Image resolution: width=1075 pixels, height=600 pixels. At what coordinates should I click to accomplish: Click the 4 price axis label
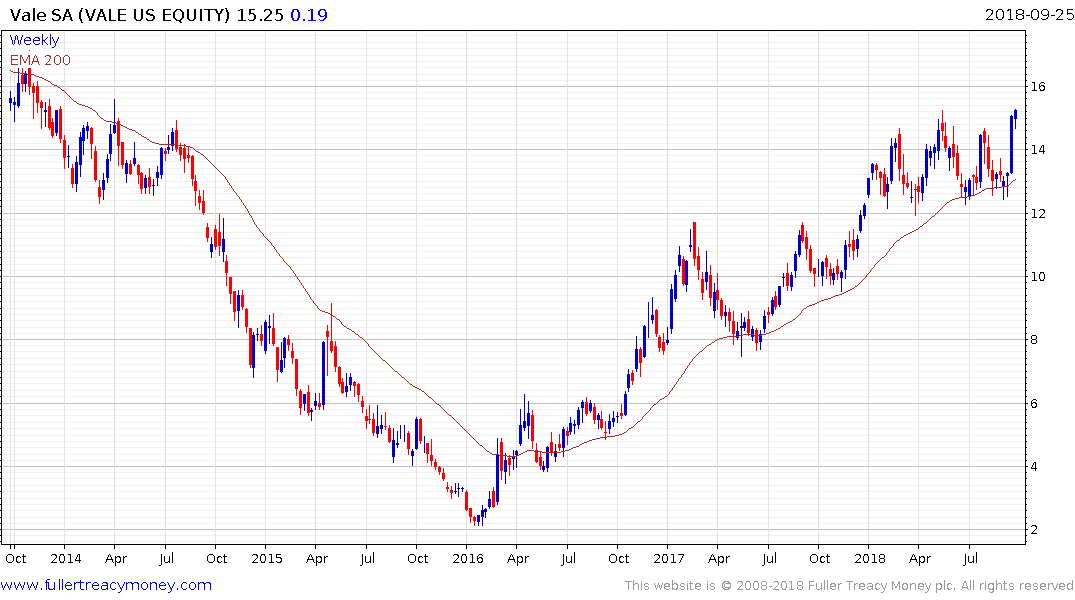click(1035, 466)
